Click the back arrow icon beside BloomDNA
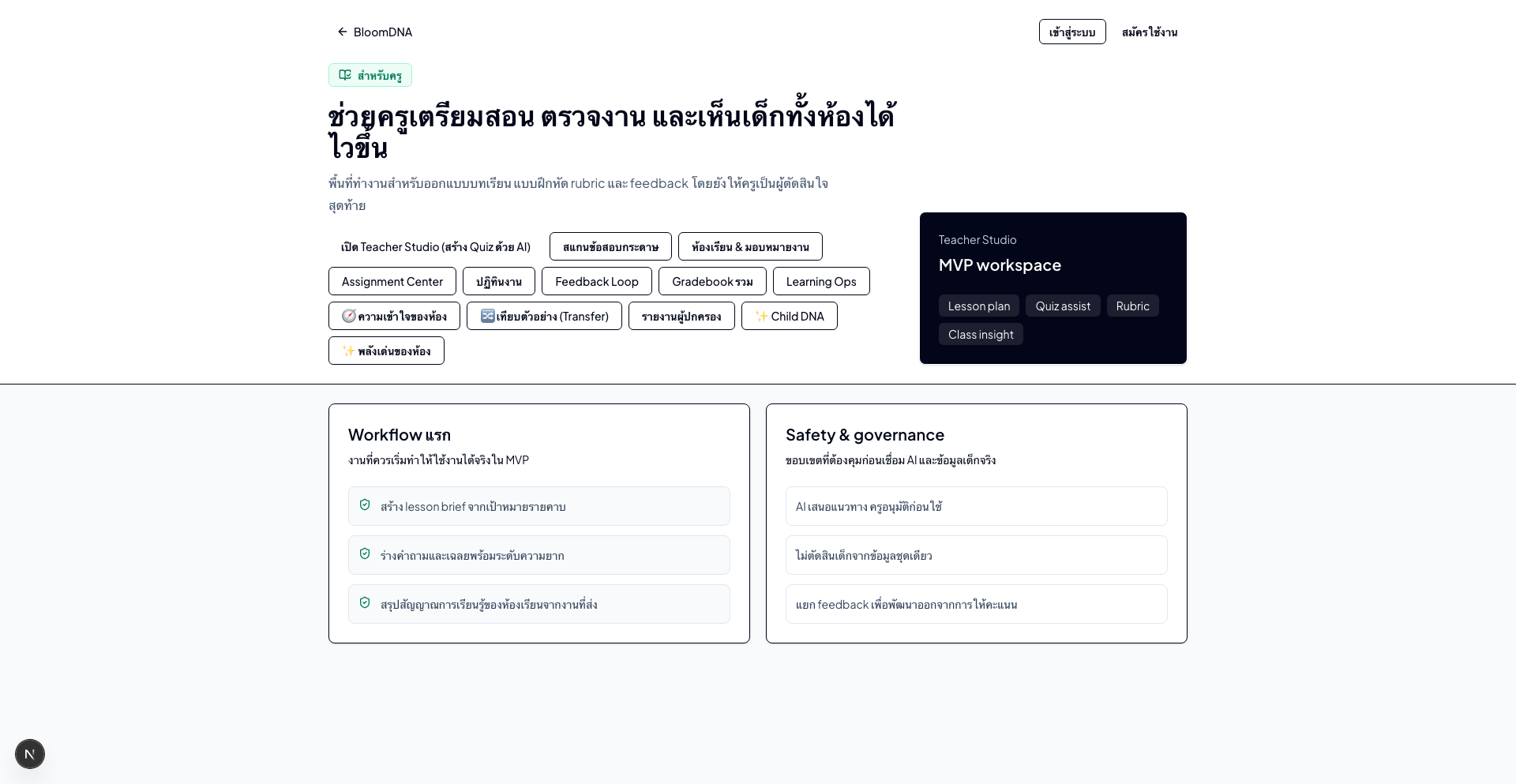 (343, 32)
